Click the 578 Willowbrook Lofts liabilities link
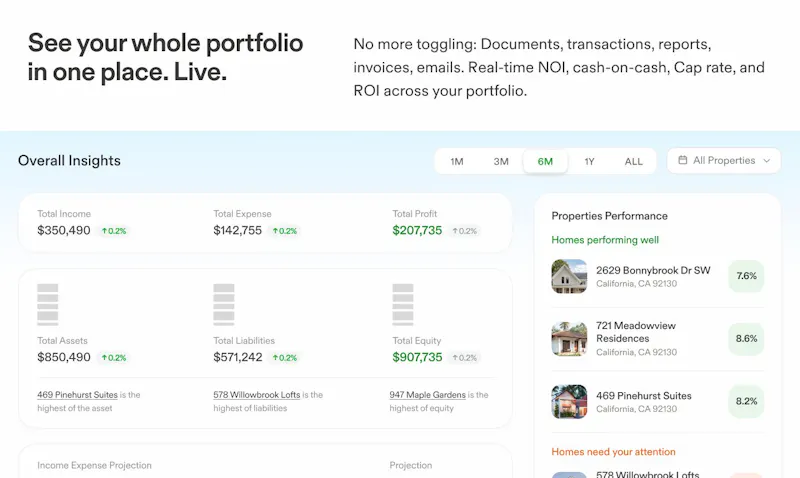Viewport: 800px width, 478px height. tap(257, 395)
